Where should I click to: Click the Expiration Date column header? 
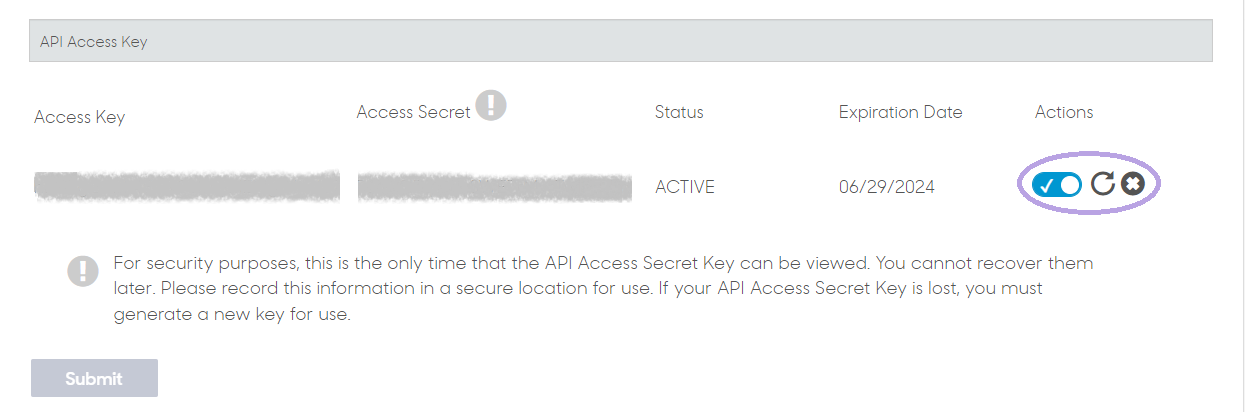[x=900, y=112]
